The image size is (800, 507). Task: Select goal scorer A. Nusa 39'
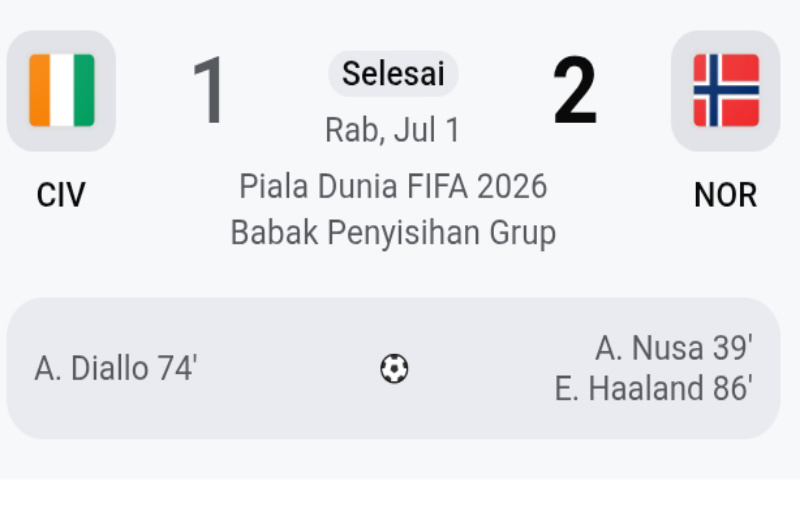(674, 348)
